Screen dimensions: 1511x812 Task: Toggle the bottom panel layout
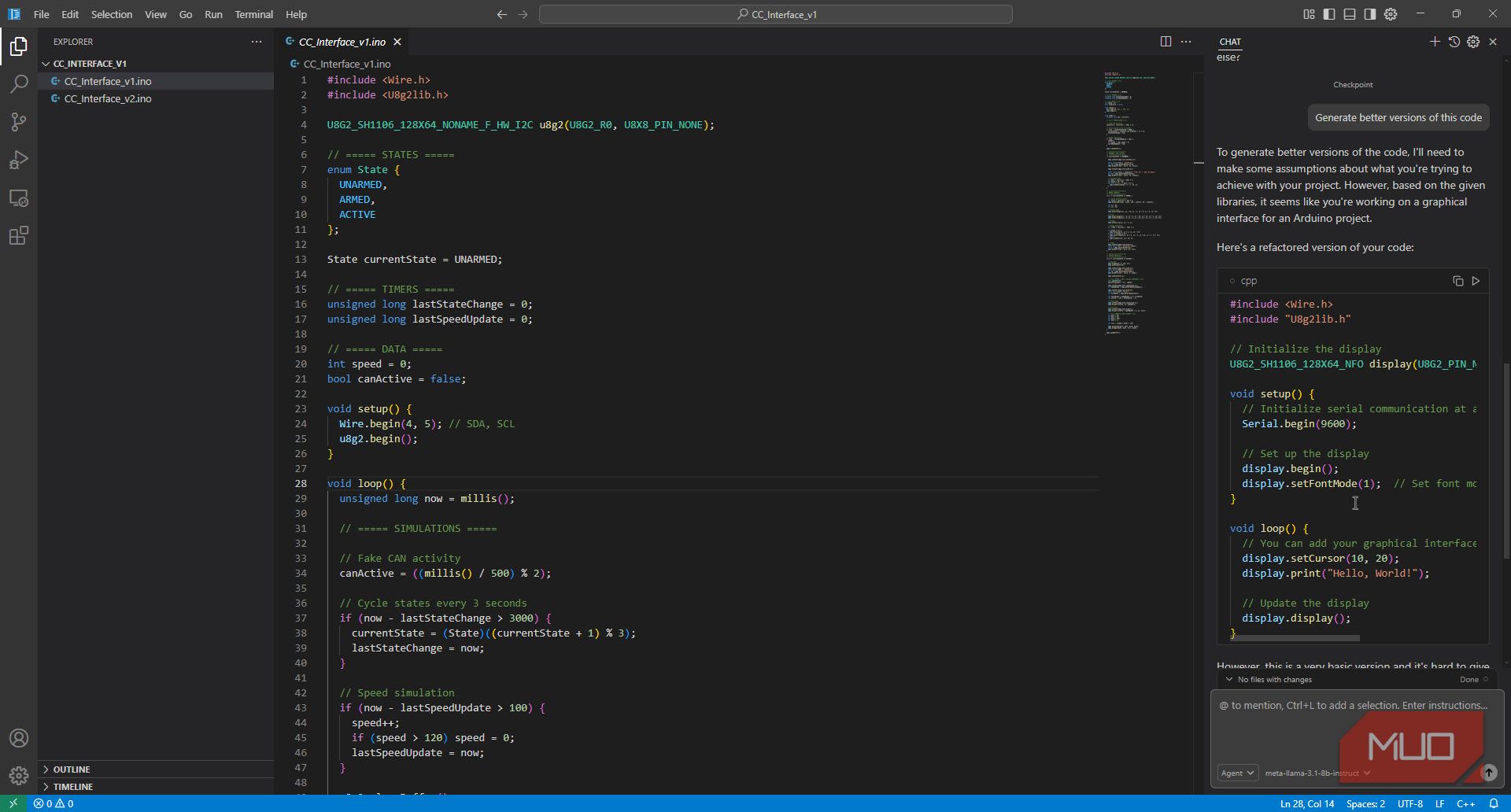tap(1350, 14)
